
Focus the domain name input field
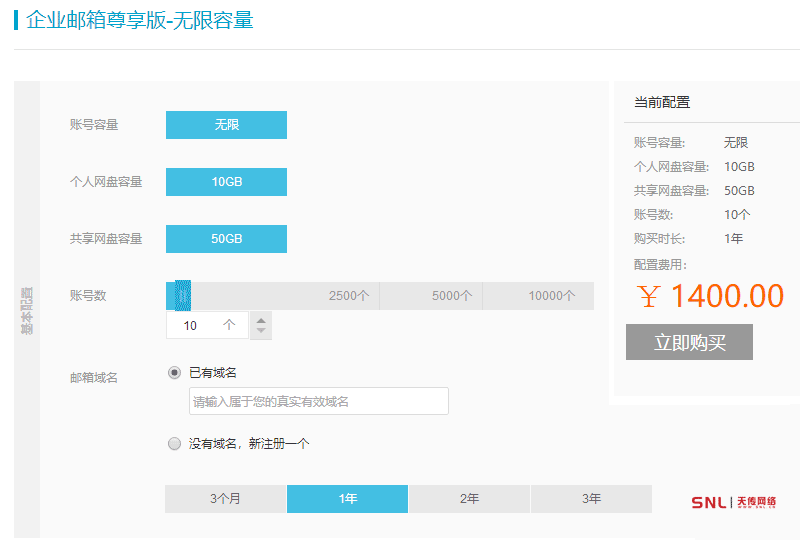(x=318, y=401)
